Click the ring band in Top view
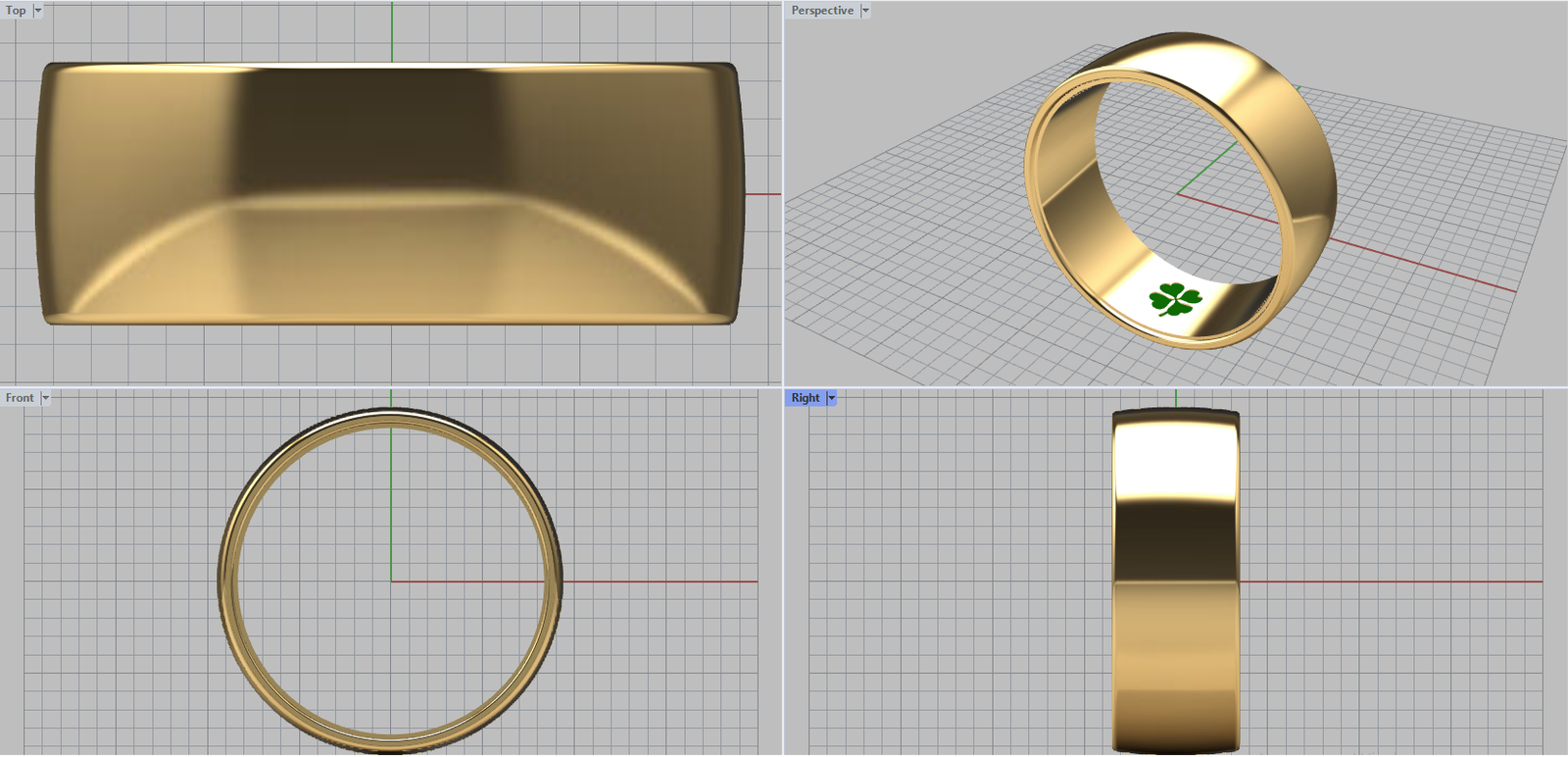 pyautogui.click(x=392, y=137)
